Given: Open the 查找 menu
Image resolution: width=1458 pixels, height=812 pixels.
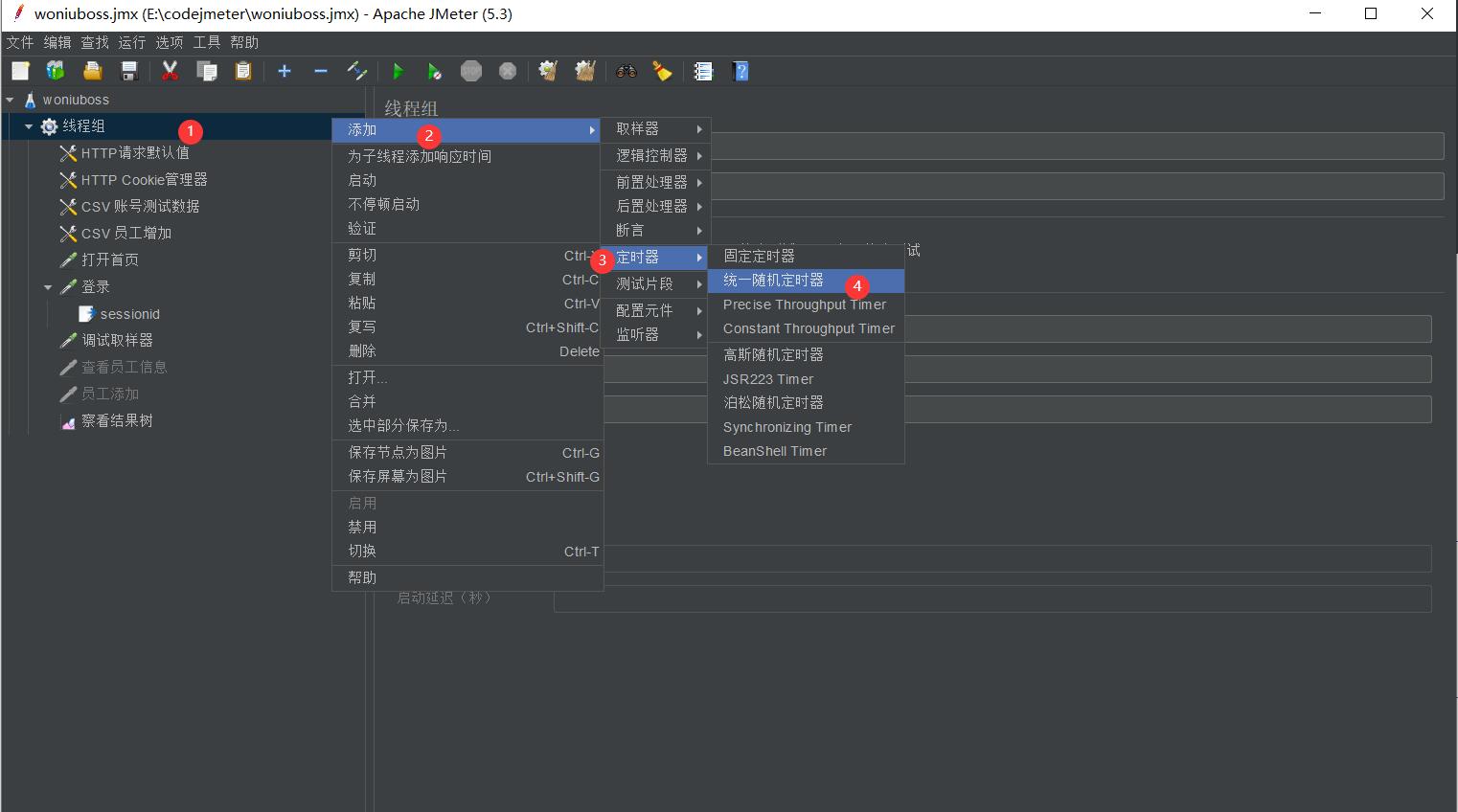Looking at the screenshot, I should pyautogui.click(x=95, y=42).
